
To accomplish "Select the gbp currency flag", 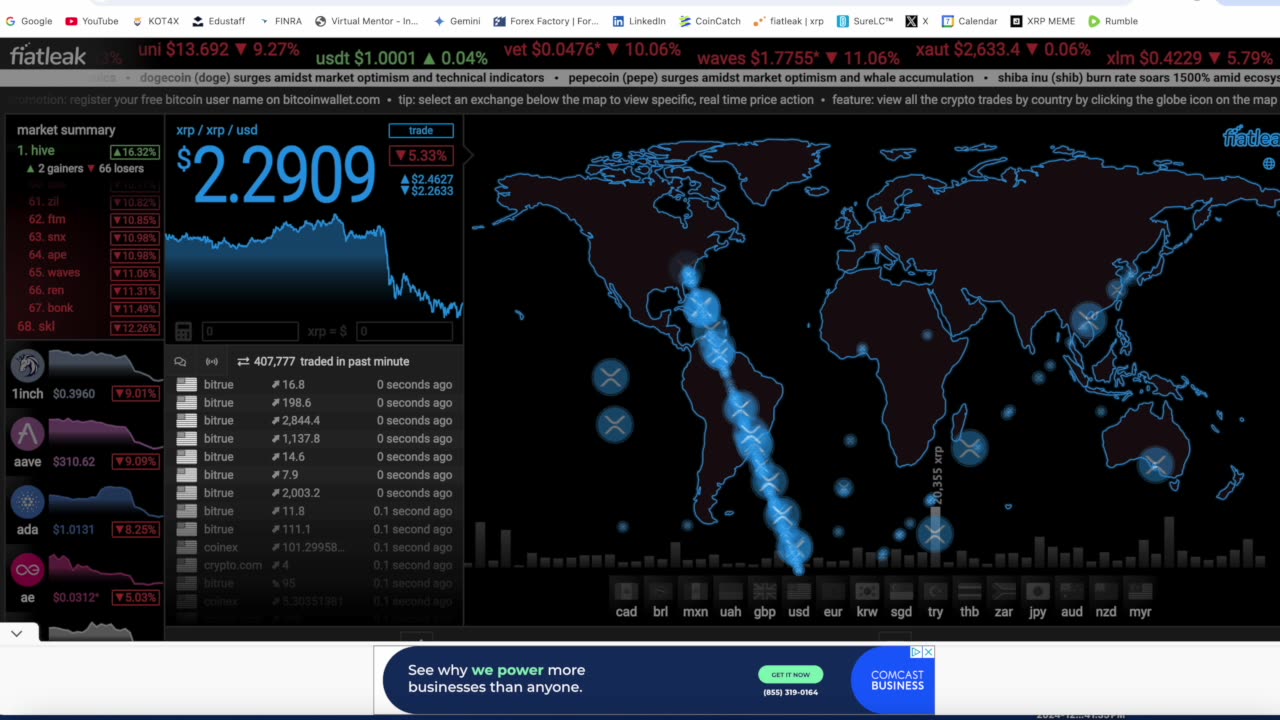I will point(764,591).
